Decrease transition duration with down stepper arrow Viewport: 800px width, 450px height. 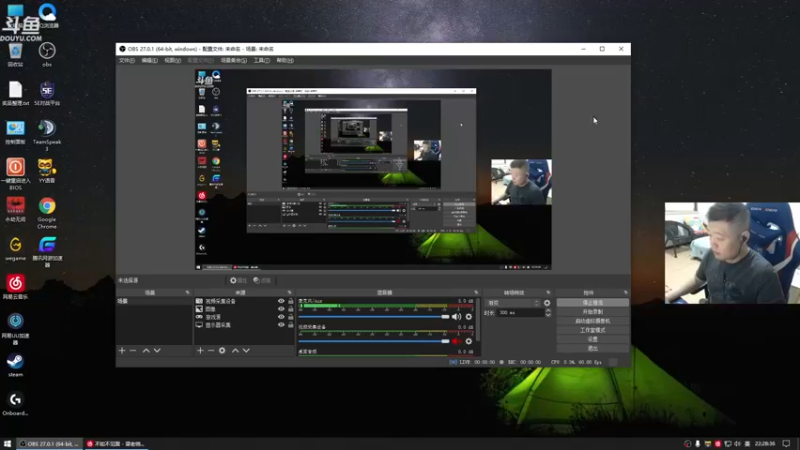point(548,315)
